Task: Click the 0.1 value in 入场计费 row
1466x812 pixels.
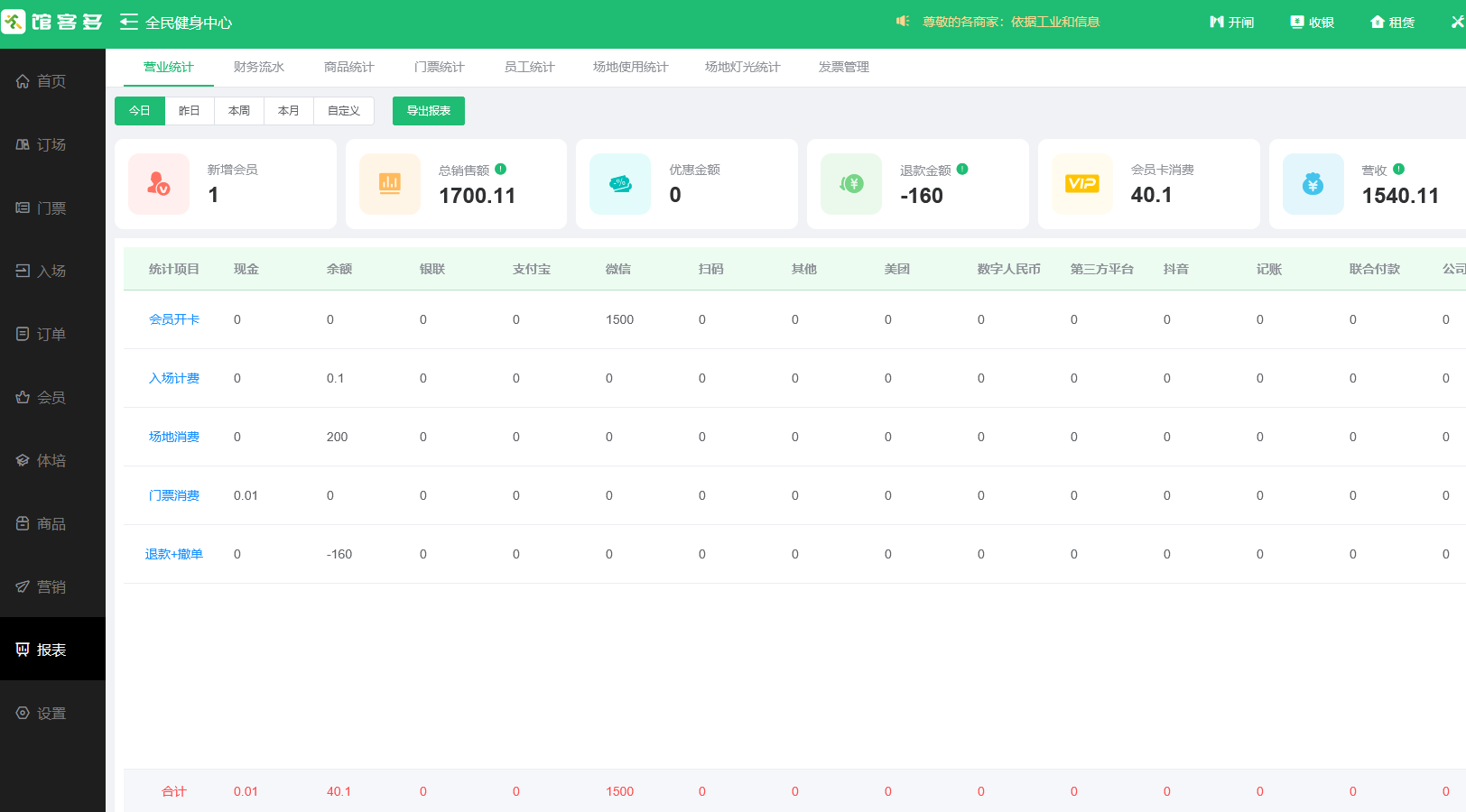Action: 336,378
